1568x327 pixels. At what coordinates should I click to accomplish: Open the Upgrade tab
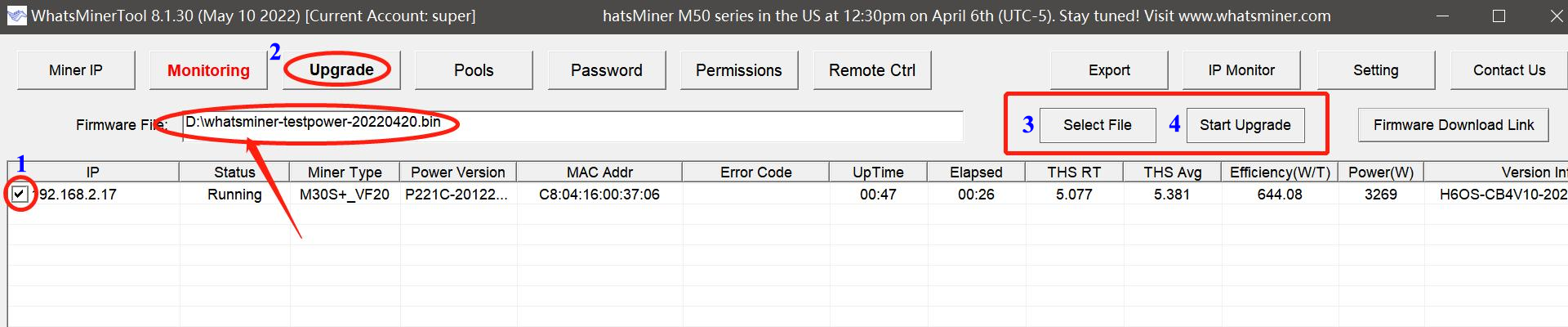(x=341, y=70)
